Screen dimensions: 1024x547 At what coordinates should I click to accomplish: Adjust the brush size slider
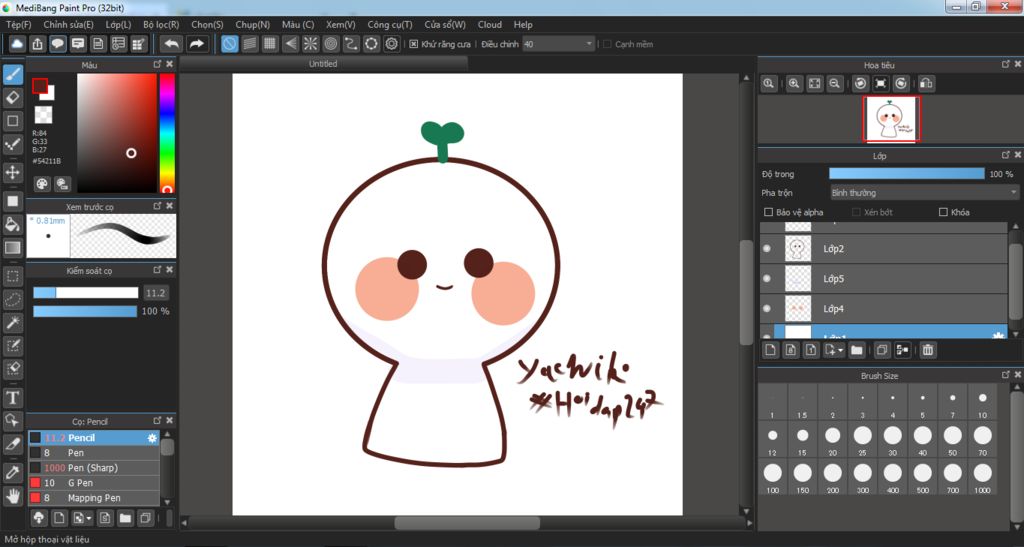(x=86, y=293)
